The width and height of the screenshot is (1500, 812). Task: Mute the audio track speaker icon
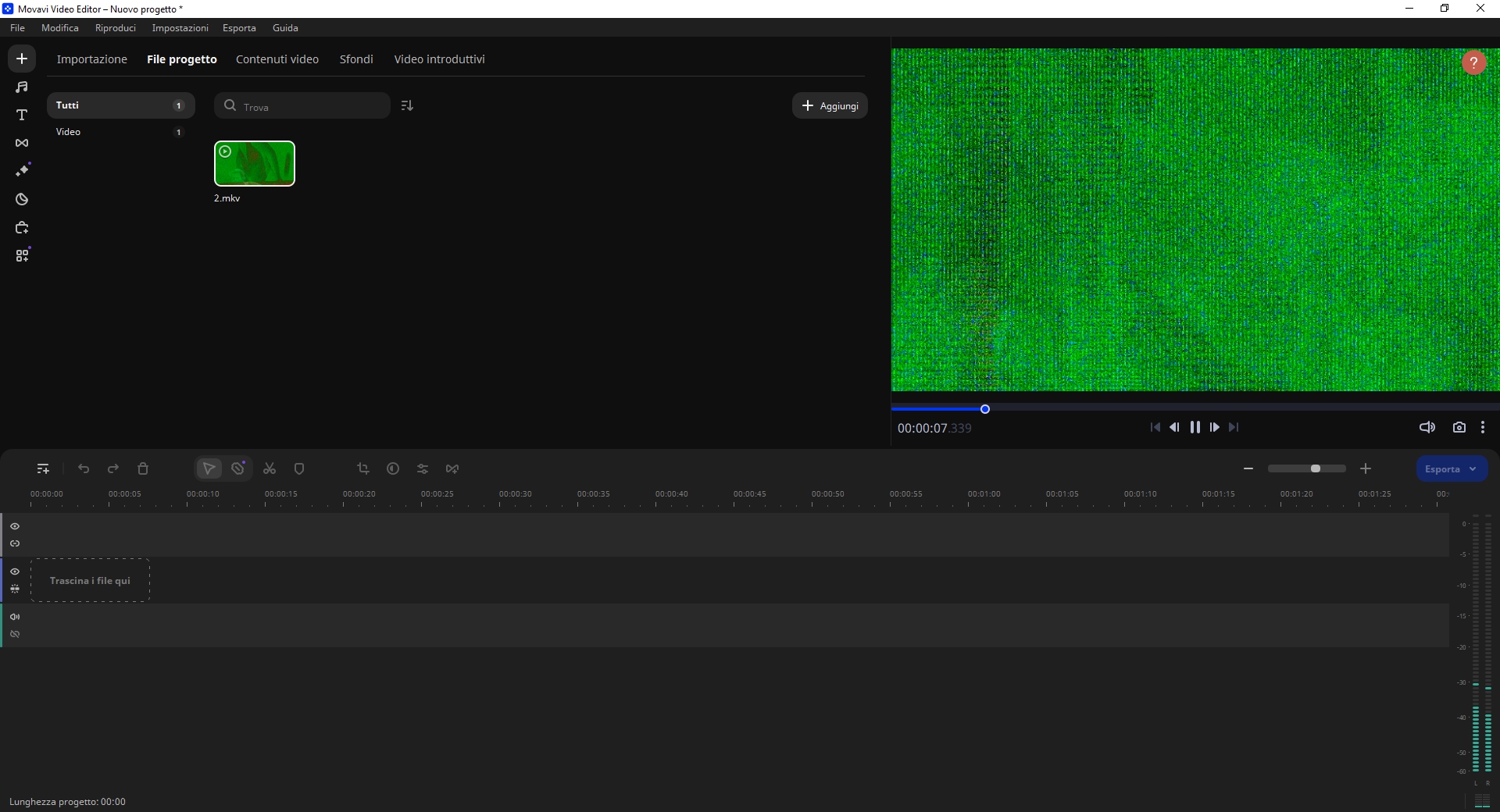pyautogui.click(x=15, y=617)
